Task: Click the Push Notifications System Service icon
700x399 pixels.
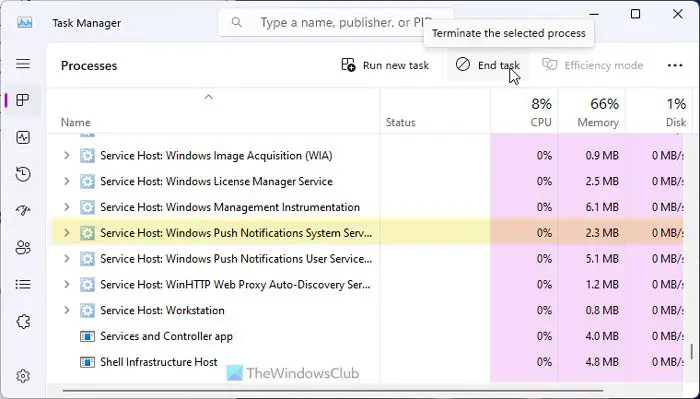Action: click(87, 233)
